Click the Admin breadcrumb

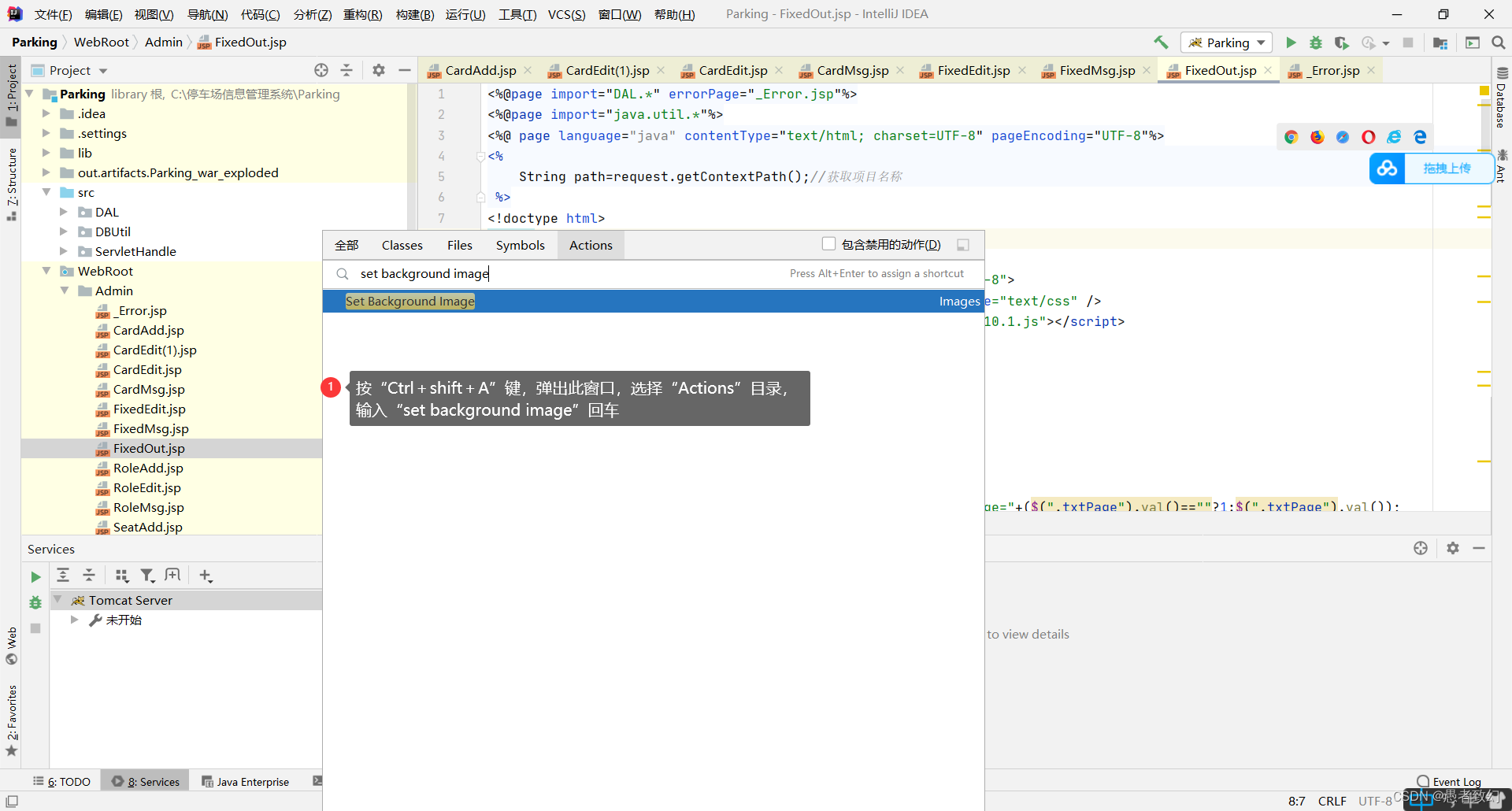pyautogui.click(x=163, y=43)
